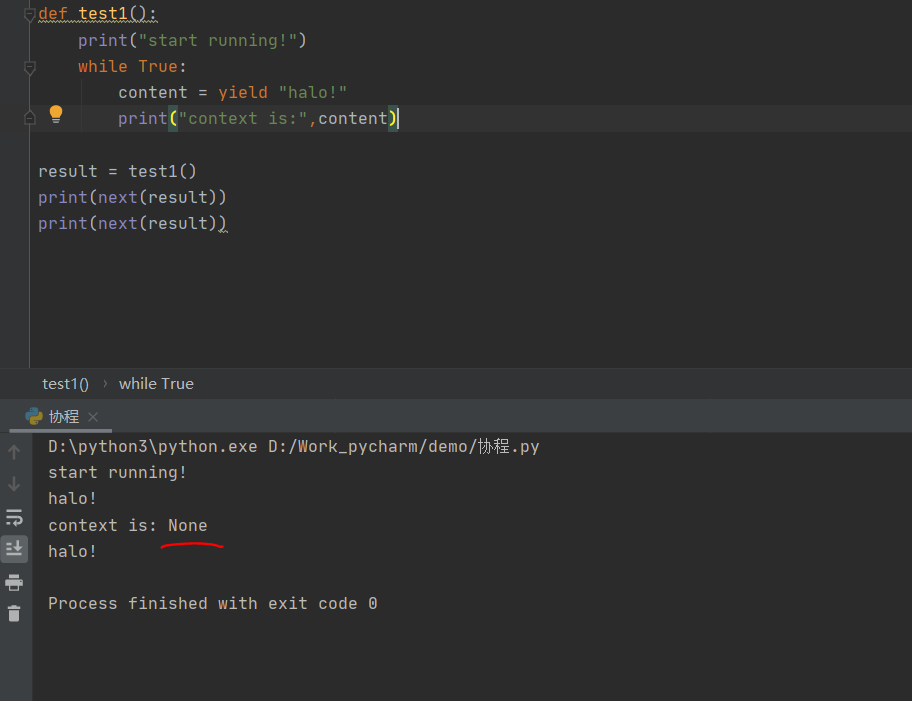This screenshot has width=912, height=701.
Task: Collapse the while True fold marker
Action: coord(30,67)
